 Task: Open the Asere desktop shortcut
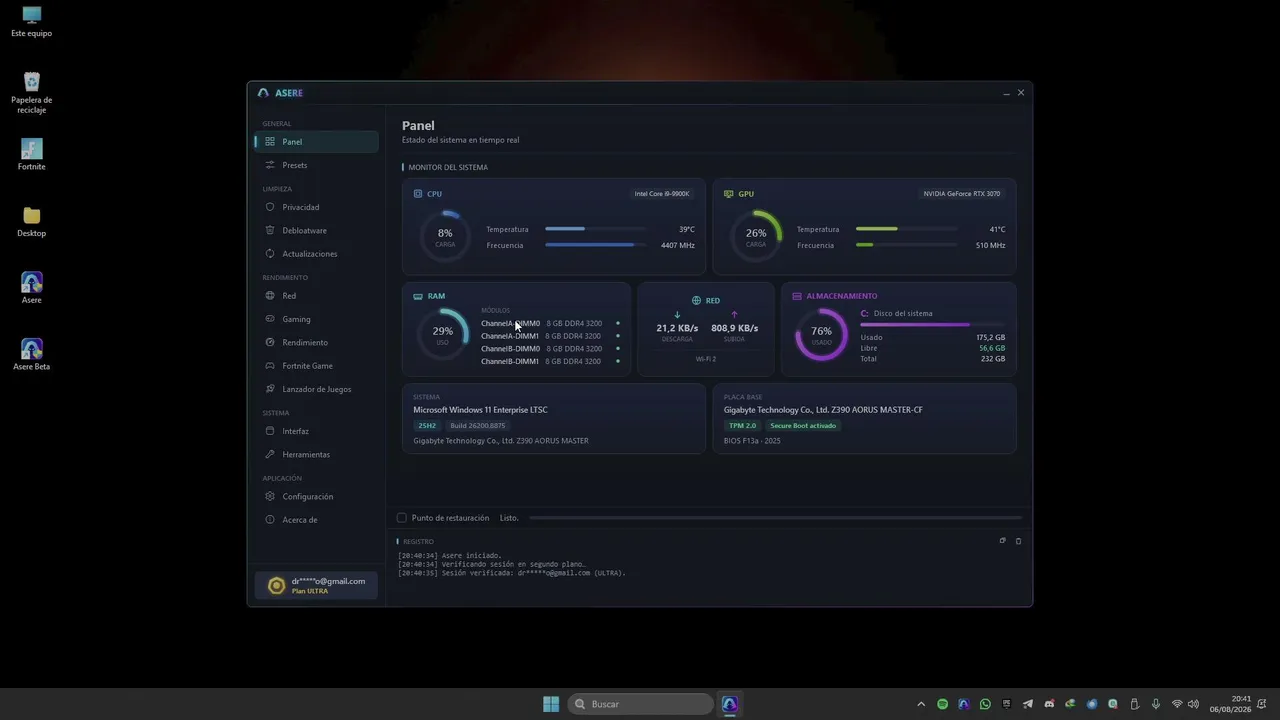tap(32, 288)
